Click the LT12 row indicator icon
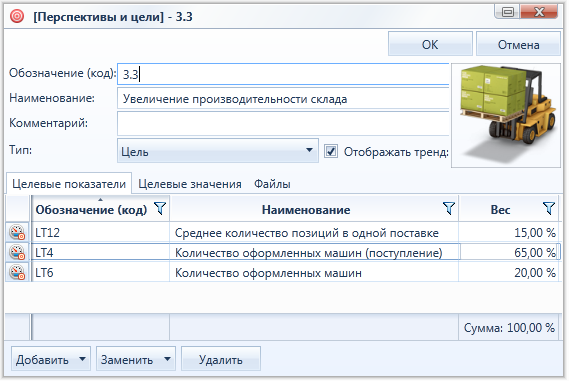The width and height of the screenshot is (569, 381). tap(17, 233)
